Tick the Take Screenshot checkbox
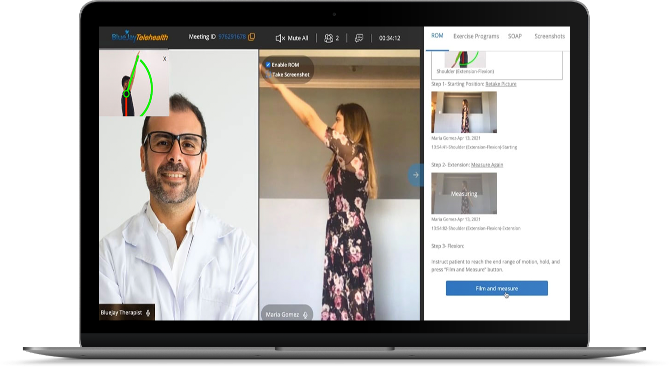The height and width of the screenshot is (367, 669). (268, 75)
